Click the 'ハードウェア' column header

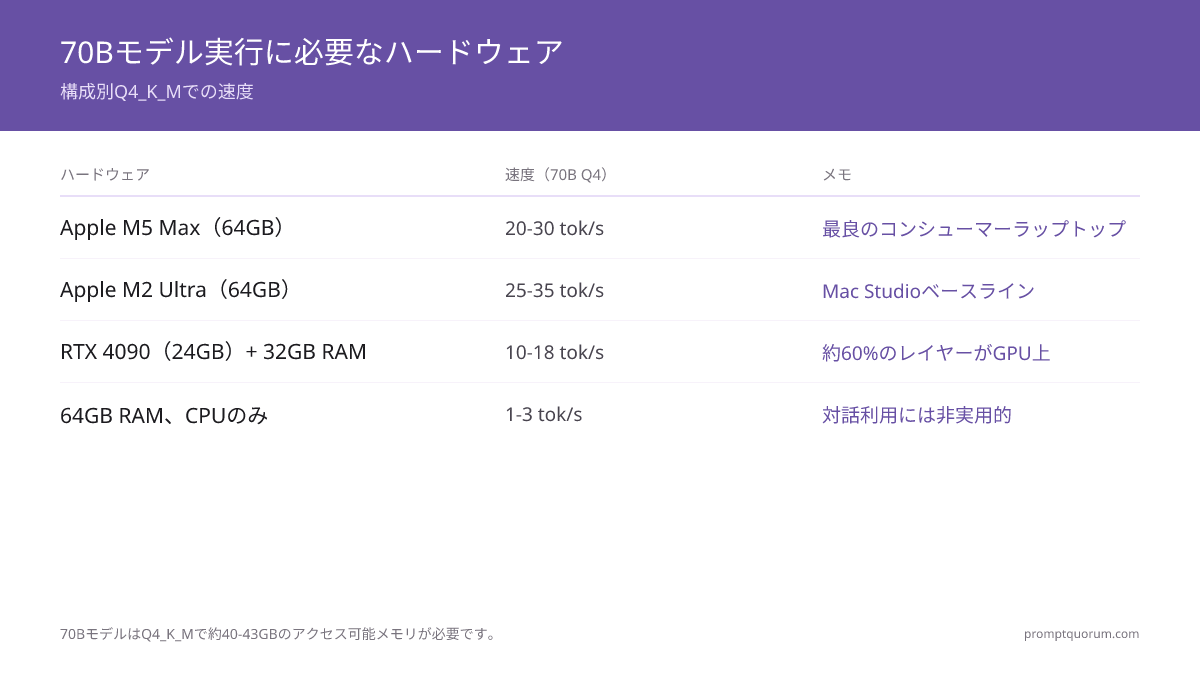click(x=105, y=175)
